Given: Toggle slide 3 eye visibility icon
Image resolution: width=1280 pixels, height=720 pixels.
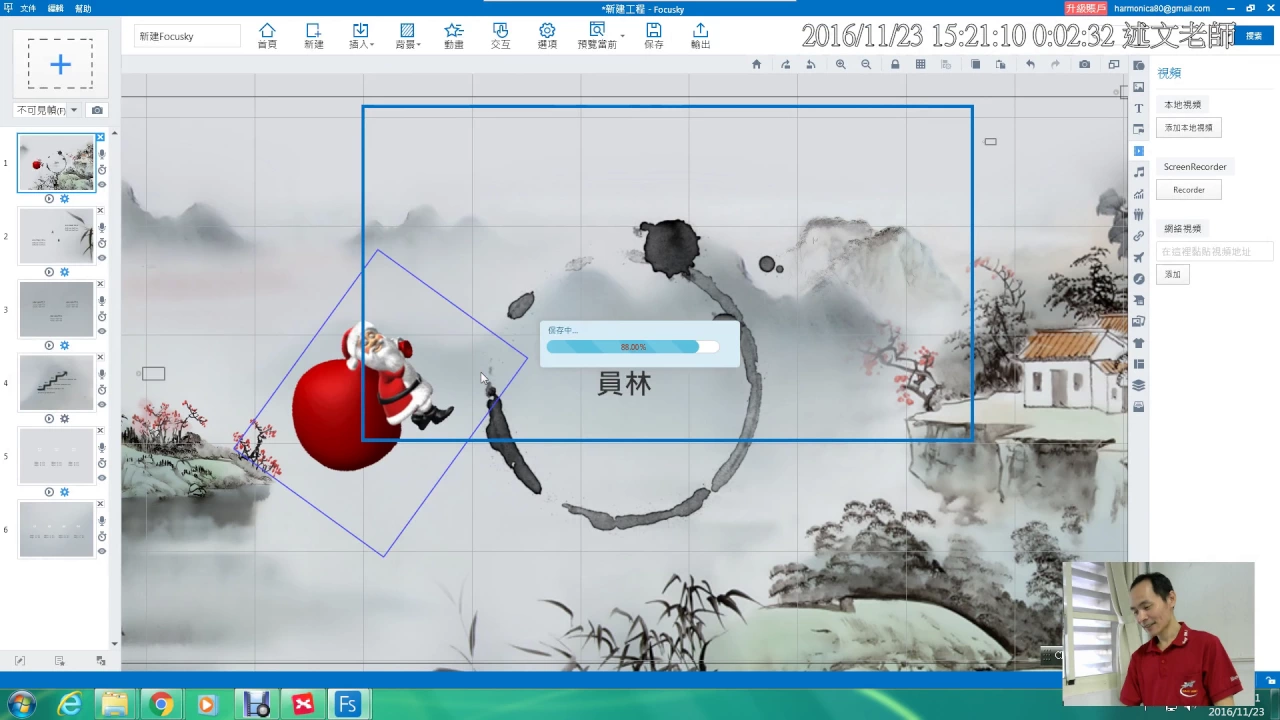Looking at the screenshot, I should (101, 331).
